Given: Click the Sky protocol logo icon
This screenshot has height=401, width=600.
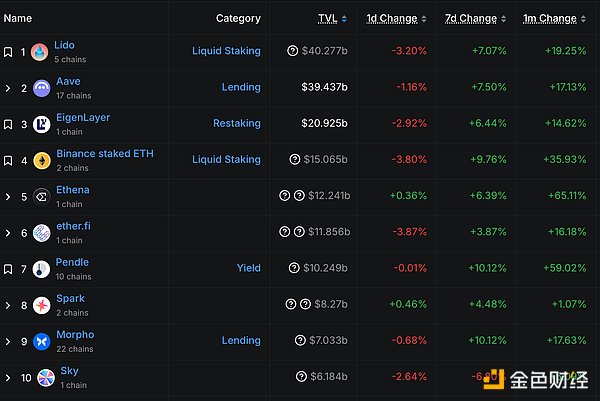Looking at the screenshot, I should (x=44, y=377).
